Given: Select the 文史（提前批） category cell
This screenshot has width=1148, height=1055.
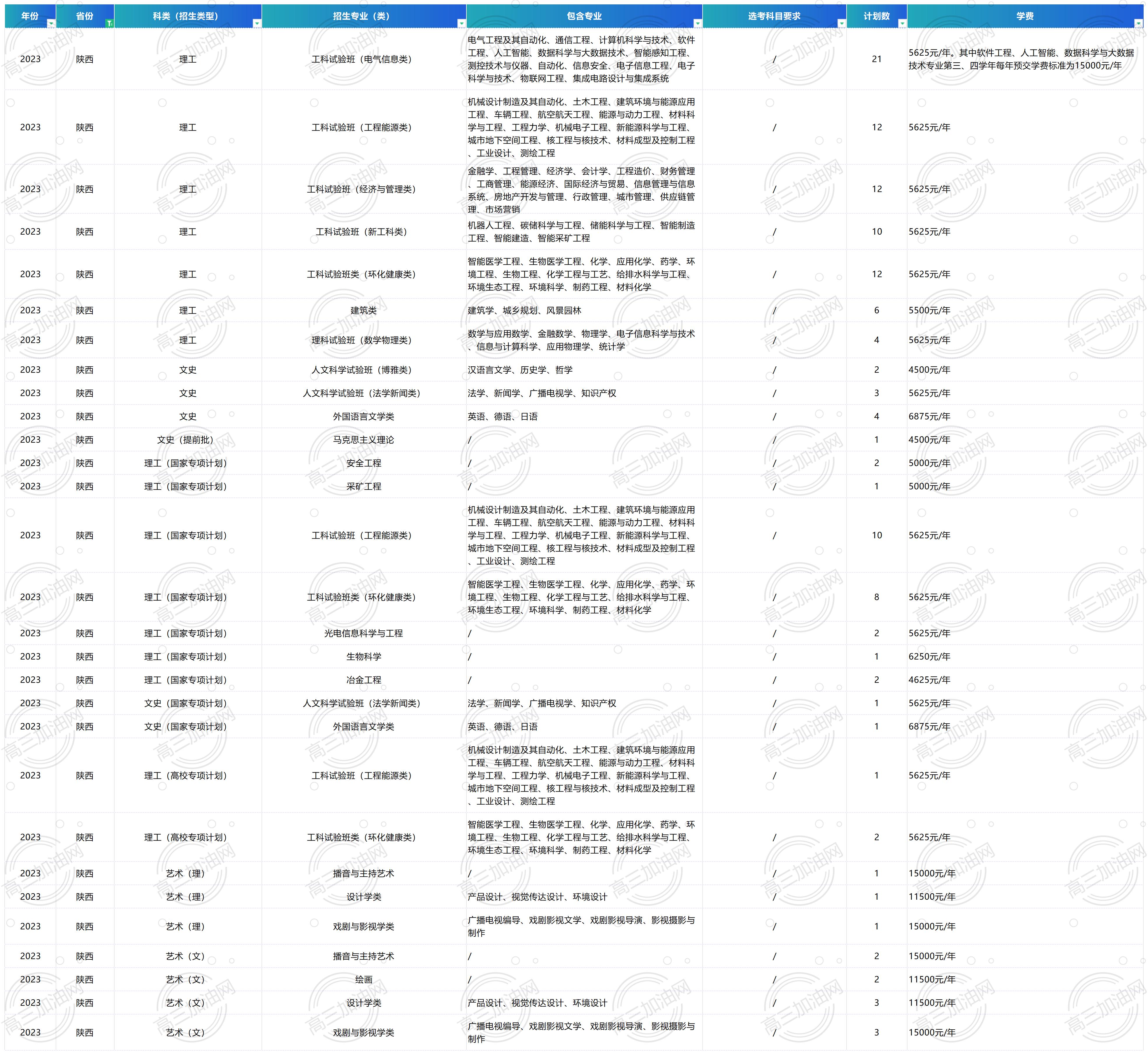Looking at the screenshot, I should [x=188, y=440].
